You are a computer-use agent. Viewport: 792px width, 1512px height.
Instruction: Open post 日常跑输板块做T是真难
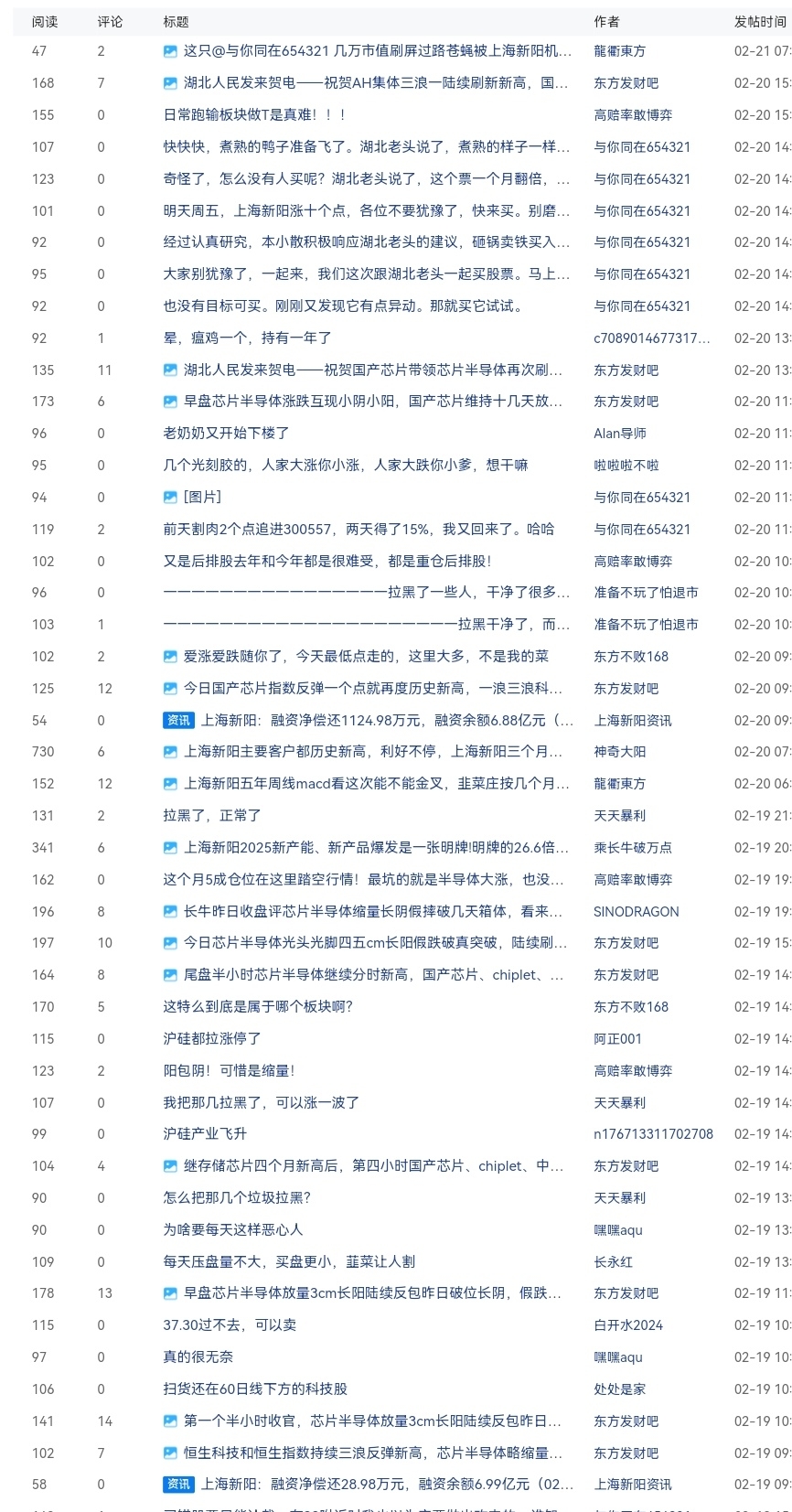(255, 115)
